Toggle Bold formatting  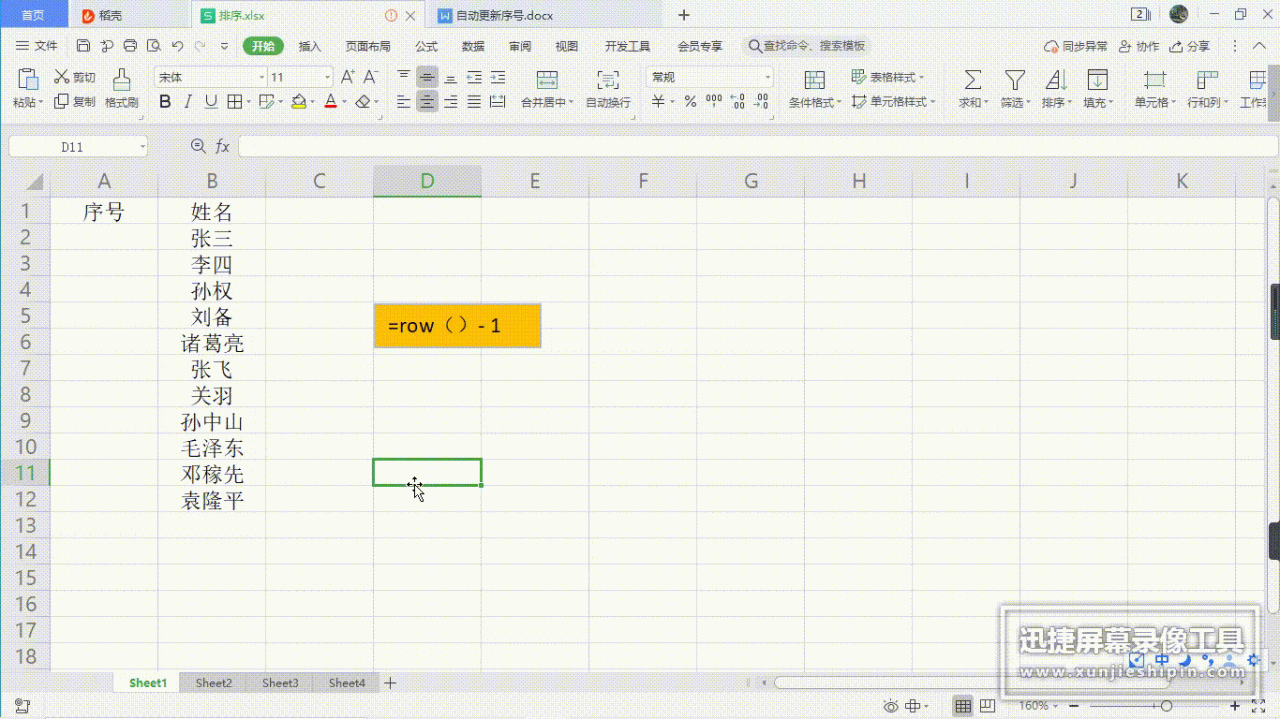click(x=165, y=102)
